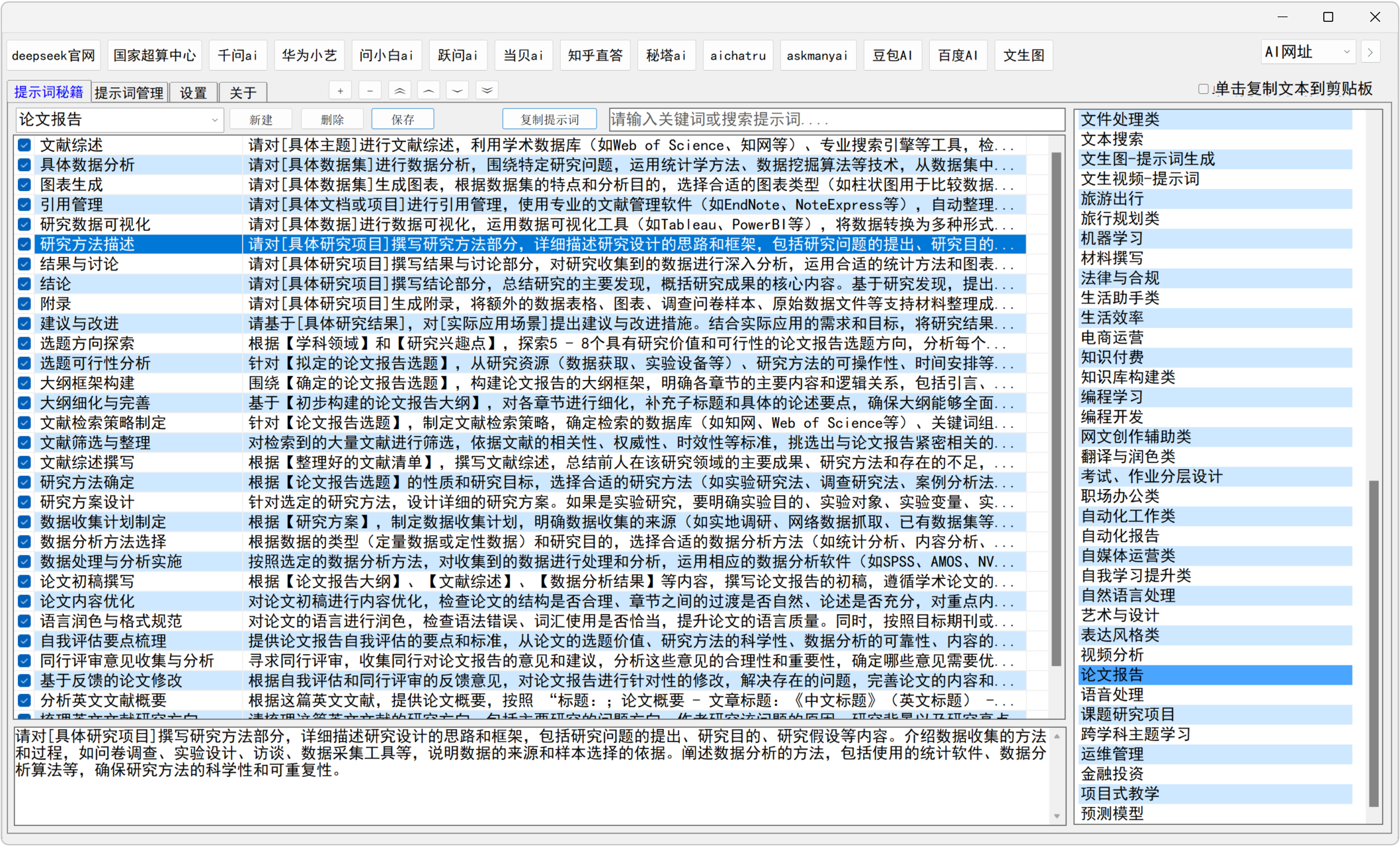This screenshot has width=1400, height=846.
Task: Open 当贝ai link button
Action: [x=523, y=56]
